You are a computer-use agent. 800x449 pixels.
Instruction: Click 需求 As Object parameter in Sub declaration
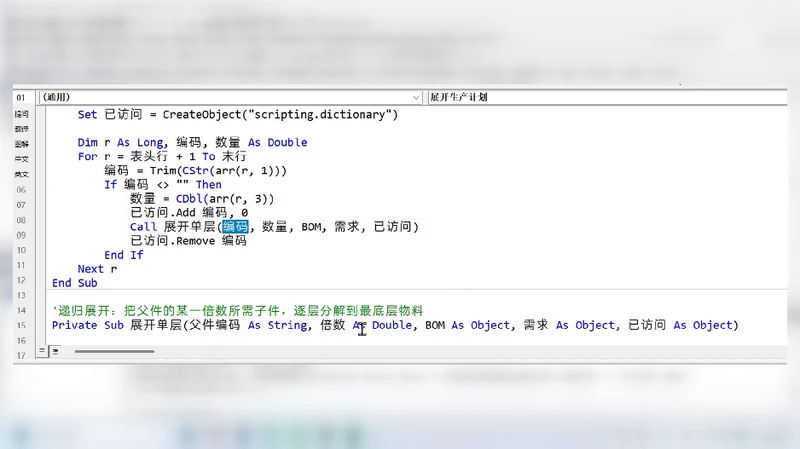[x=569, y=325]
